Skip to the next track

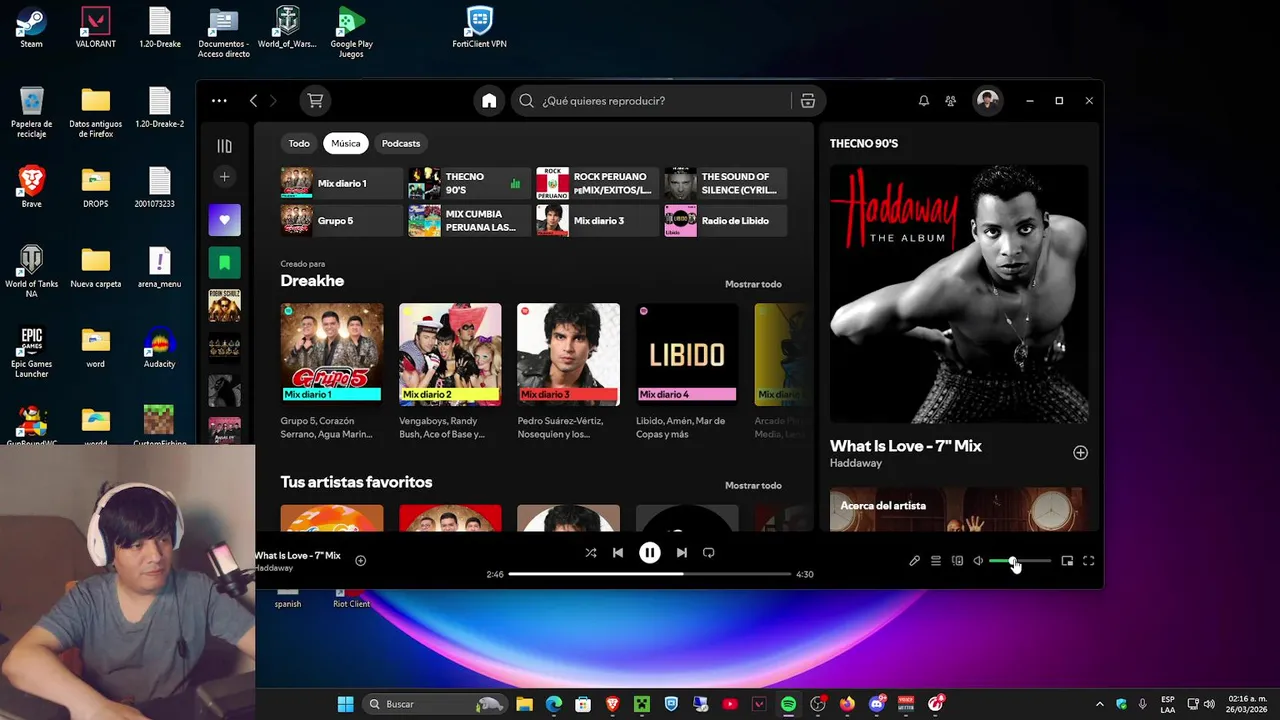point(682,553)
